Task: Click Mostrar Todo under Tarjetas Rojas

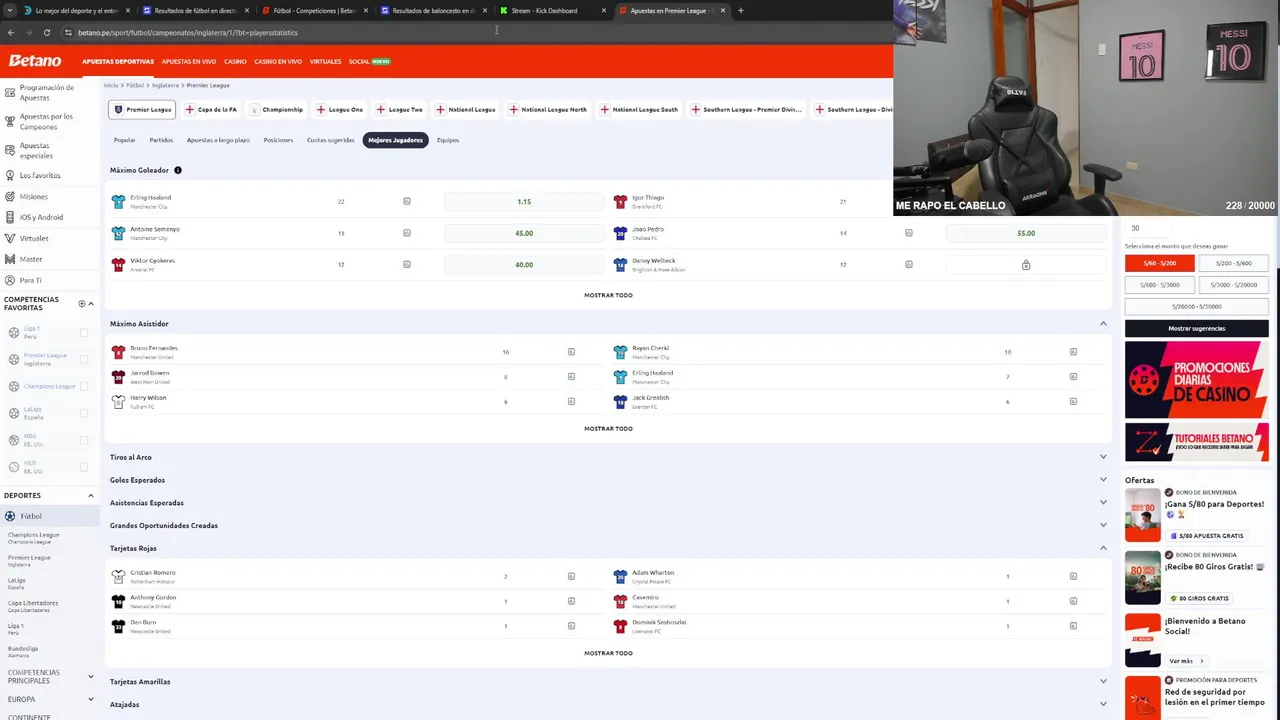Action: [608, 653]
